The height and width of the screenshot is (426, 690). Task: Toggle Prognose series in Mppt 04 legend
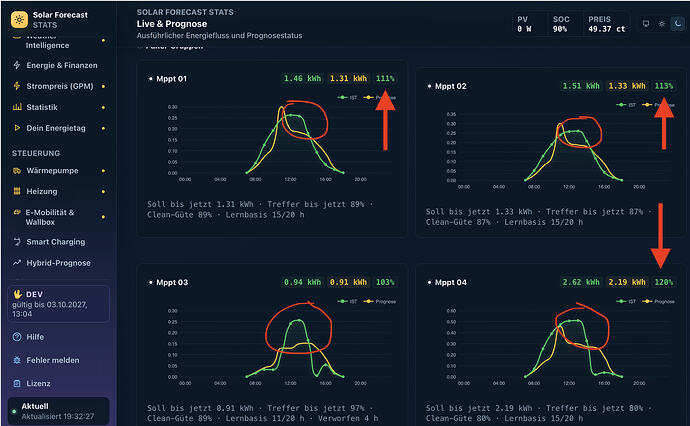click(x=659, y=301)
